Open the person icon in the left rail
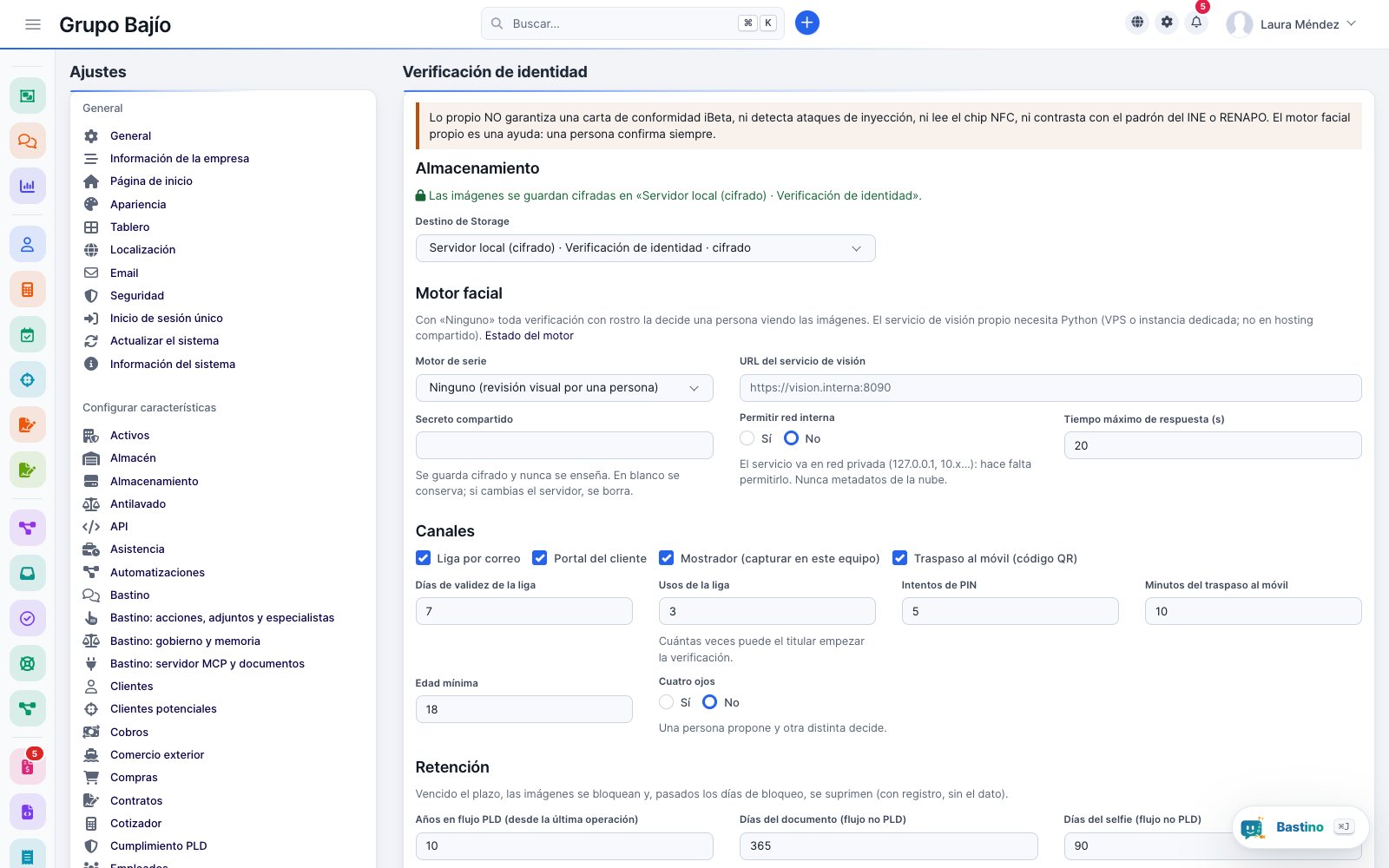The width and height of the screenshot is (1389, 868). (x=28, y=244)
